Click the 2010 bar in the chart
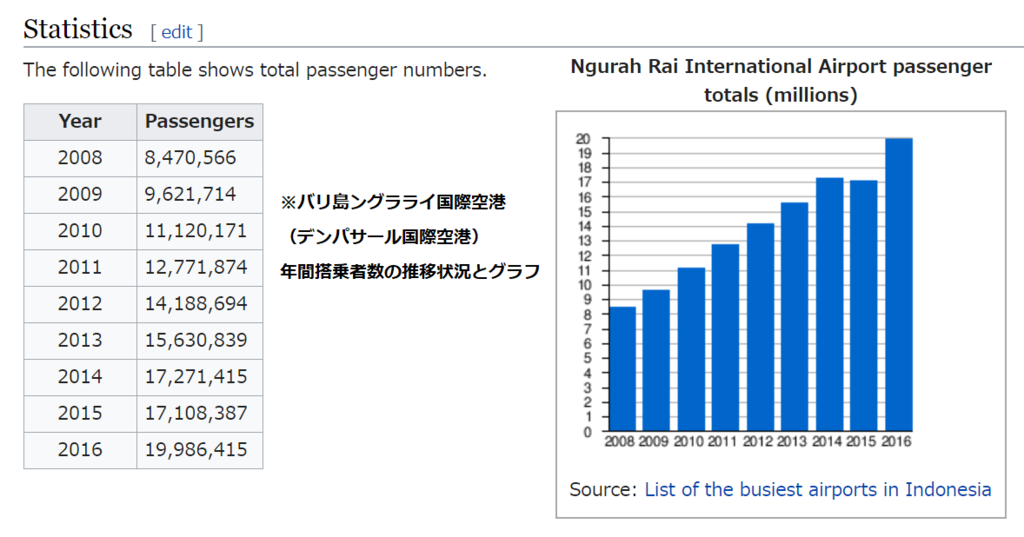The width and height of the screenshot is (1024, 537). (x=692, y=349)
